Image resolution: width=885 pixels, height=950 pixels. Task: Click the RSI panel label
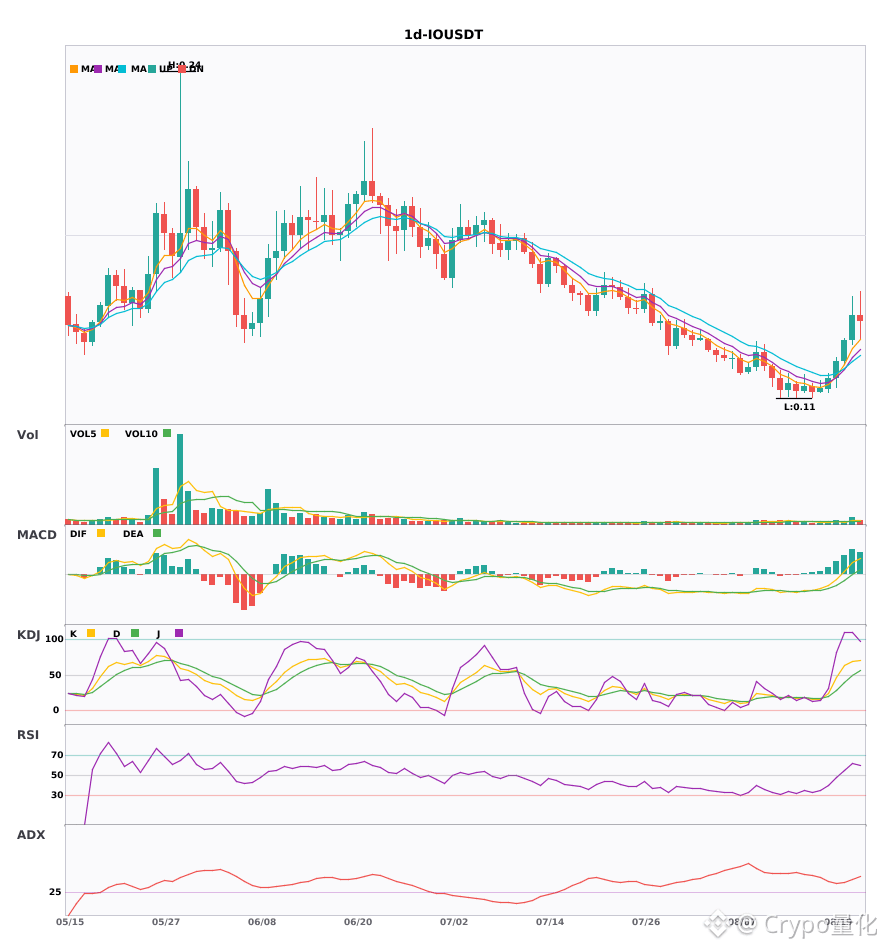28,735
